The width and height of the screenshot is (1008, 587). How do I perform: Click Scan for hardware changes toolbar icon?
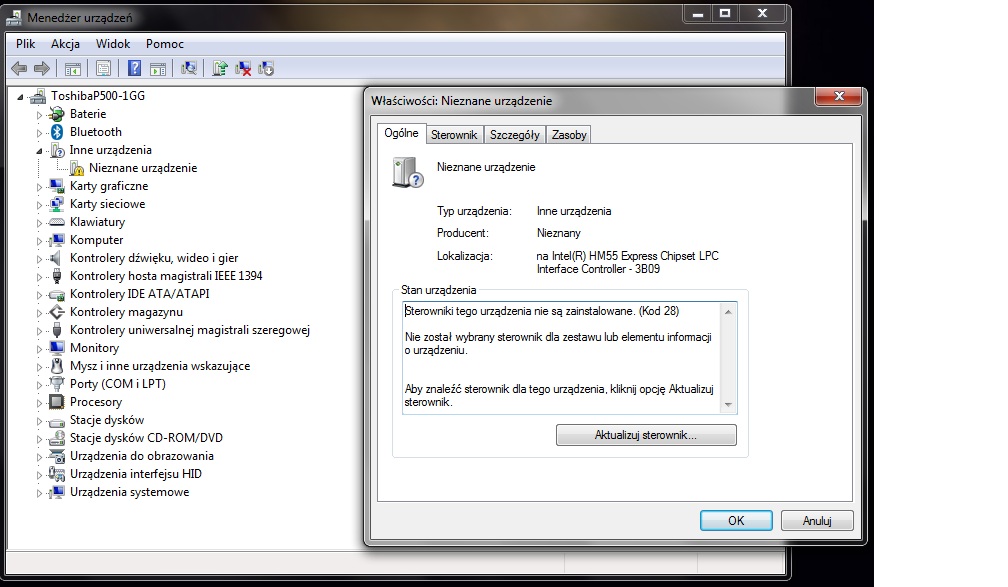coord(188,68)
